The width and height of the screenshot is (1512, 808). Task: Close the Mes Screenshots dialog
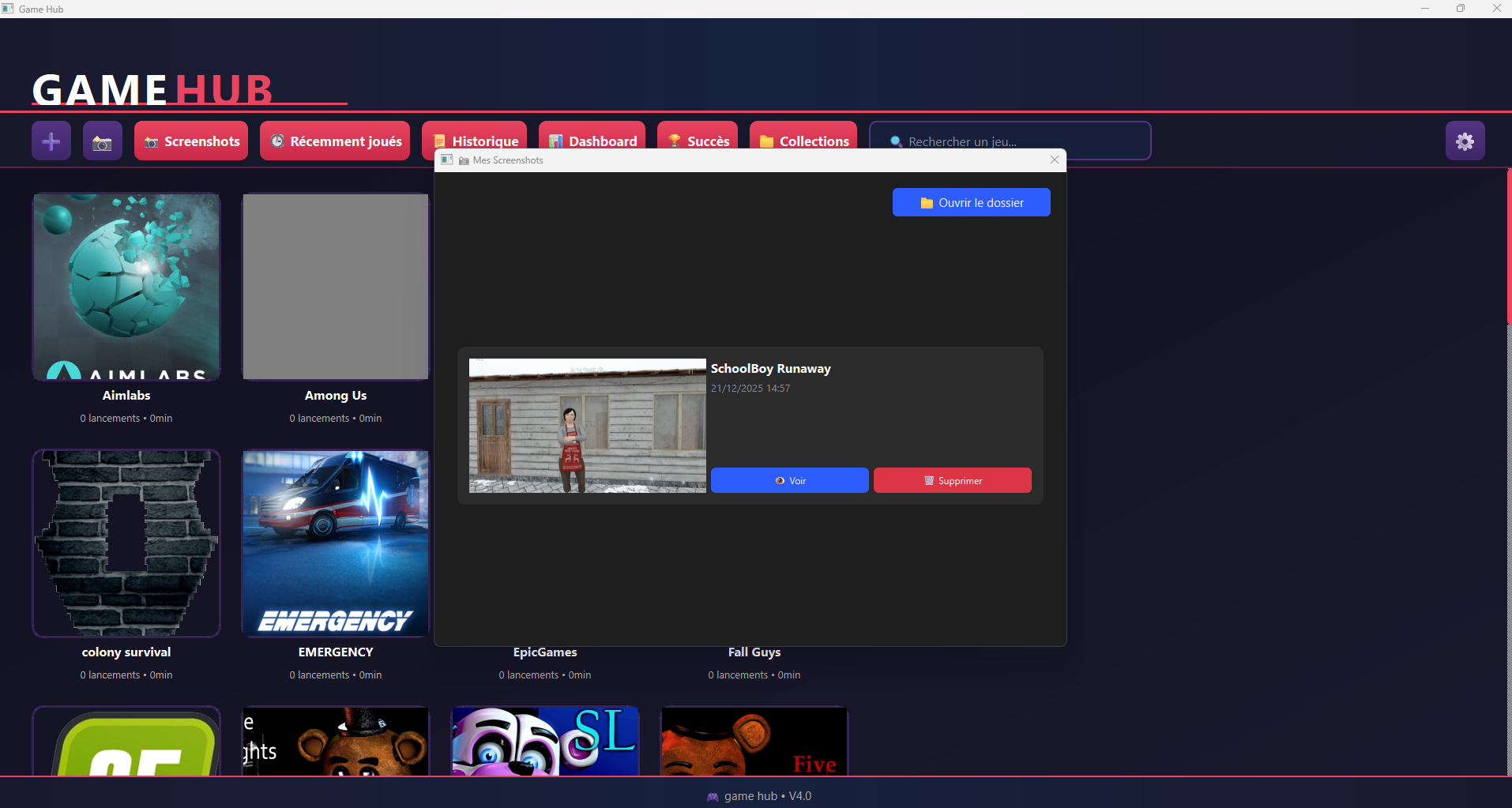[1055, 160]
